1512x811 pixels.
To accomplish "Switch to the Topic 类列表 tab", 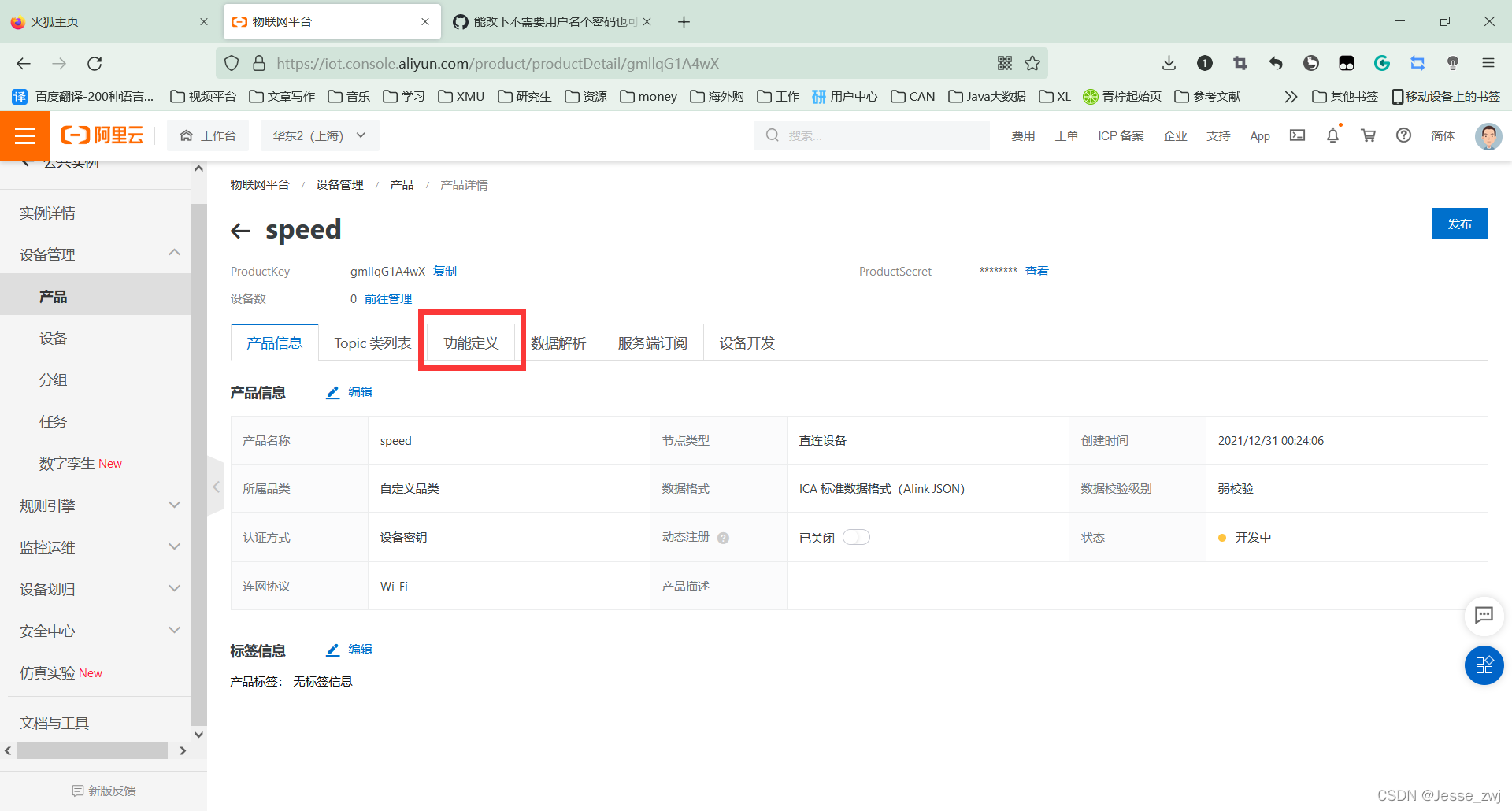I will 372,342.
